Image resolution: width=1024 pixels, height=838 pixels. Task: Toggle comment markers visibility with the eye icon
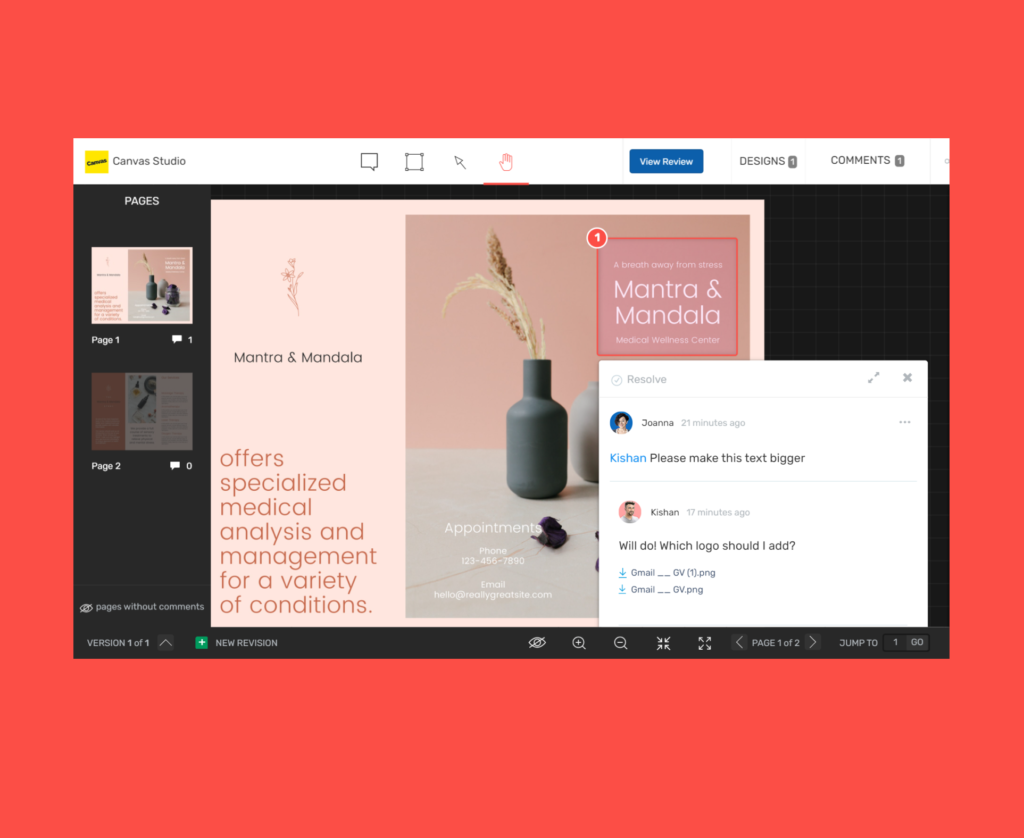(x=537, y=643)
